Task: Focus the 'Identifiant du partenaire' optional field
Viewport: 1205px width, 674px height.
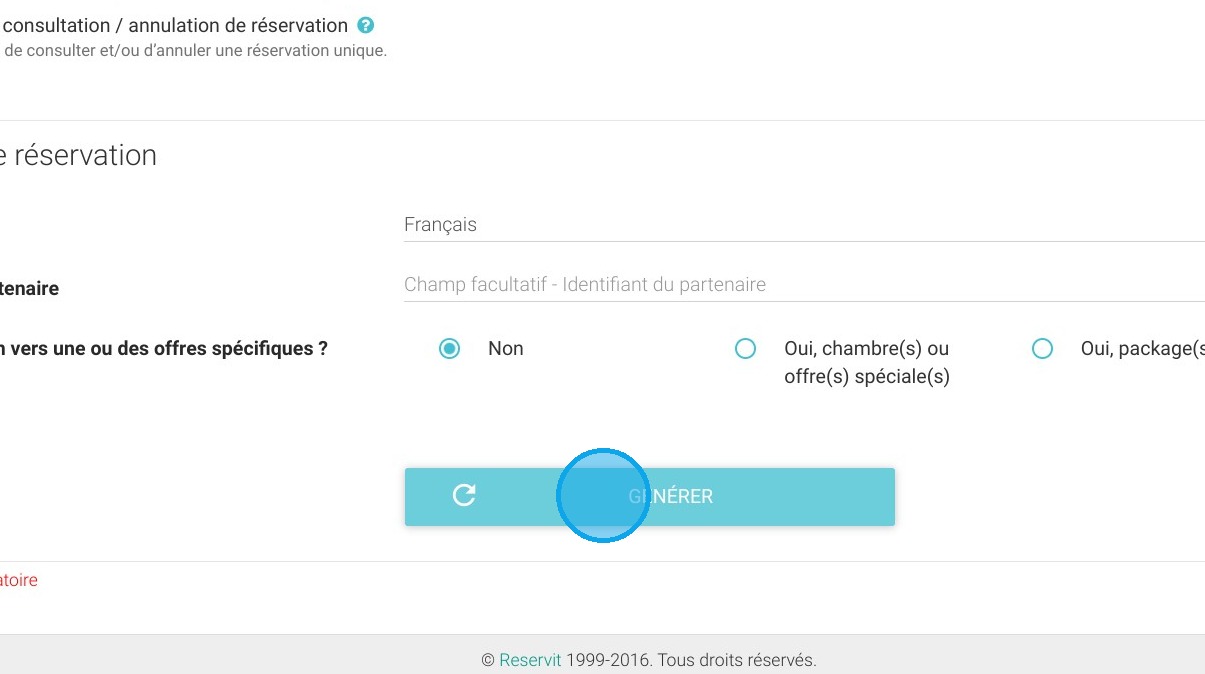Action: click(x=804, y=285)
